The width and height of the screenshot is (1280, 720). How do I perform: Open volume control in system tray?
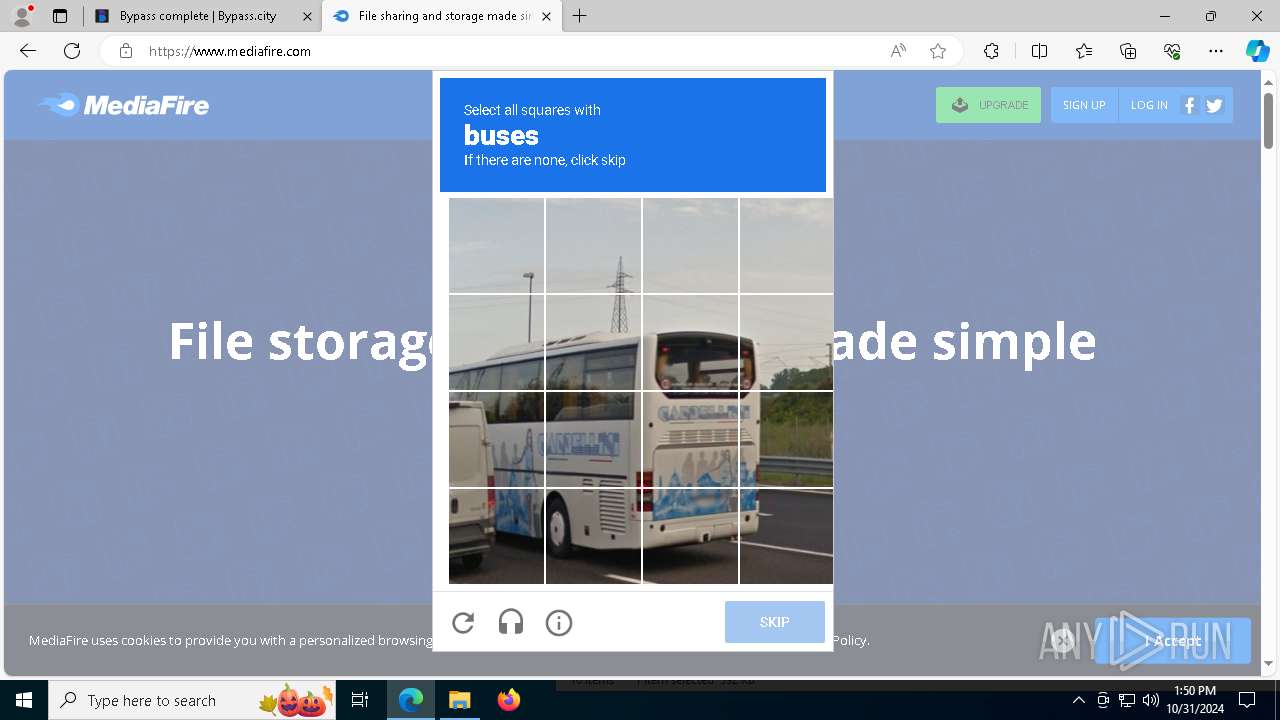(1151, 700)
